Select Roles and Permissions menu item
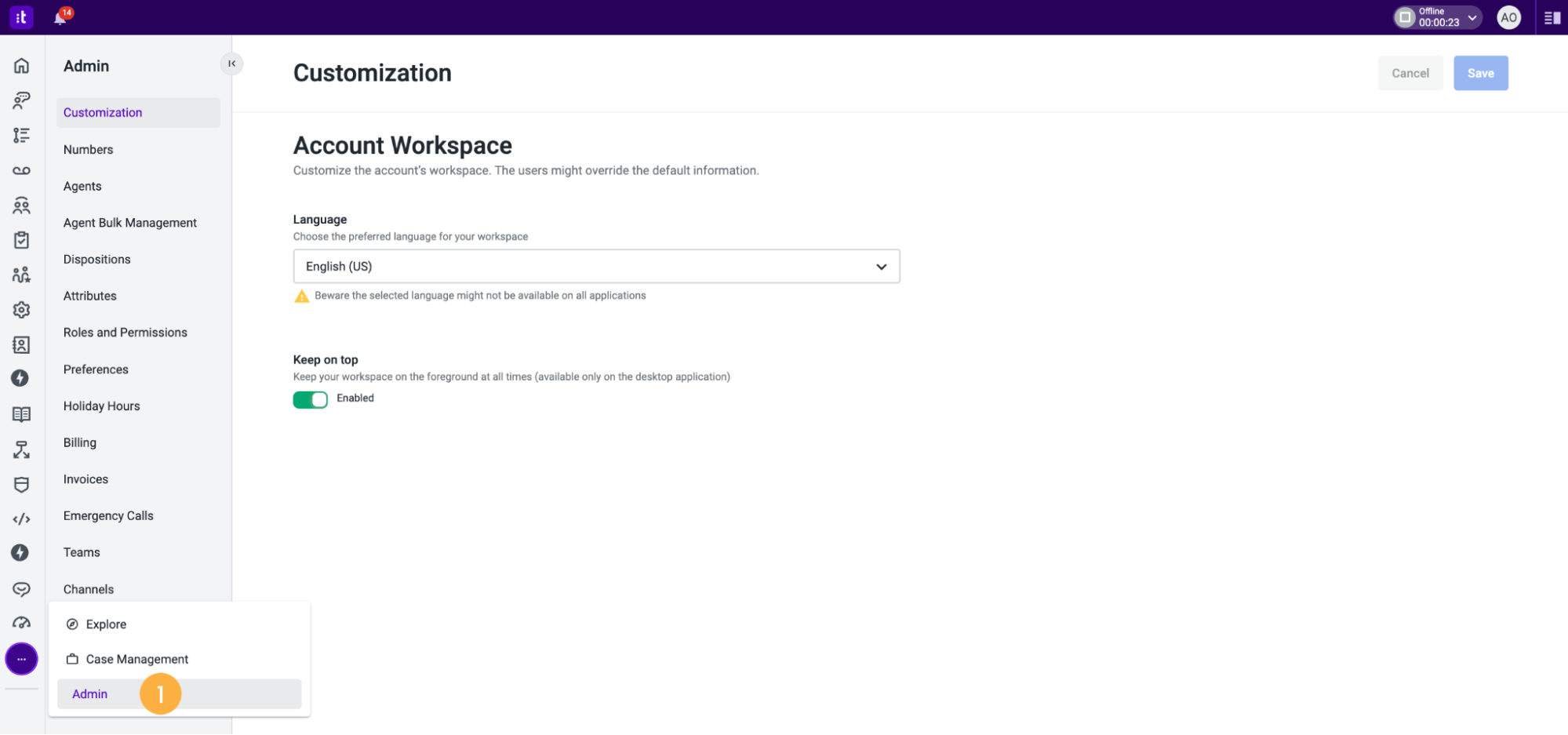This screenshot has height=735, width=1568. coord(126,333)
